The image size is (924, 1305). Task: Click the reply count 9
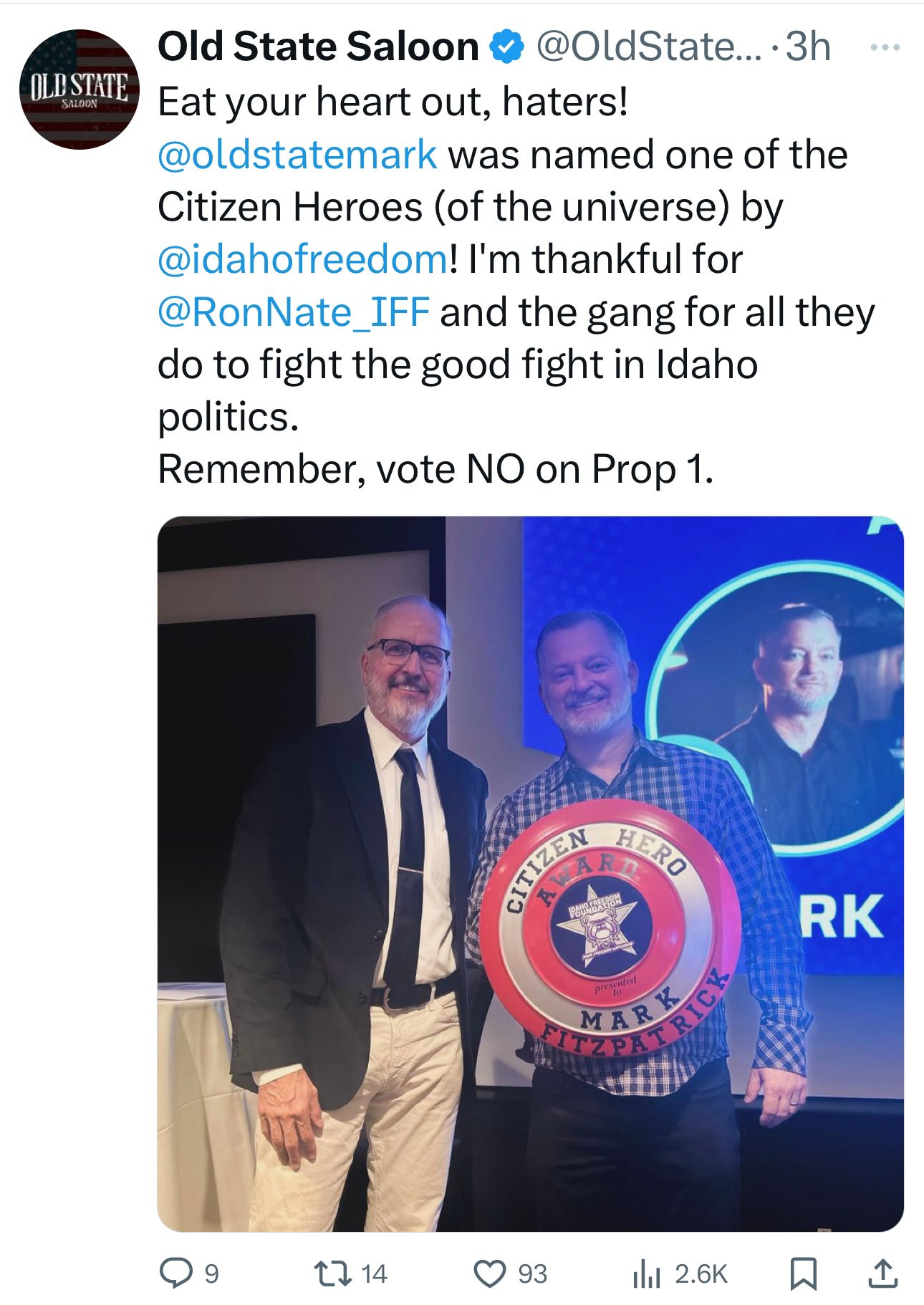pyautogui.click(x=211, y=1274)
